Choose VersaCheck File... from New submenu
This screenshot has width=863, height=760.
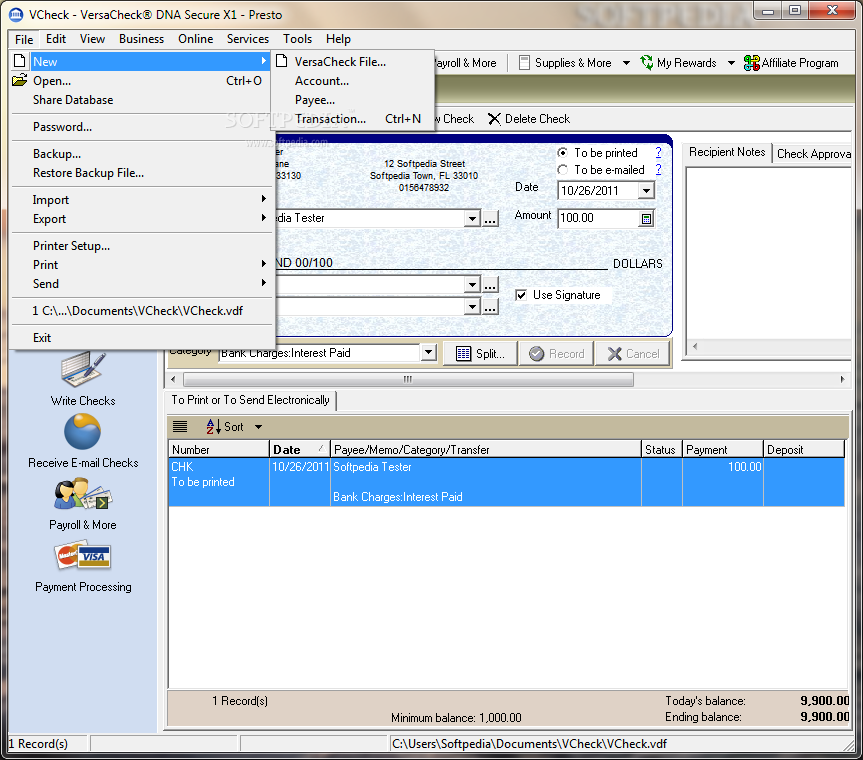(x=352, y=62)
